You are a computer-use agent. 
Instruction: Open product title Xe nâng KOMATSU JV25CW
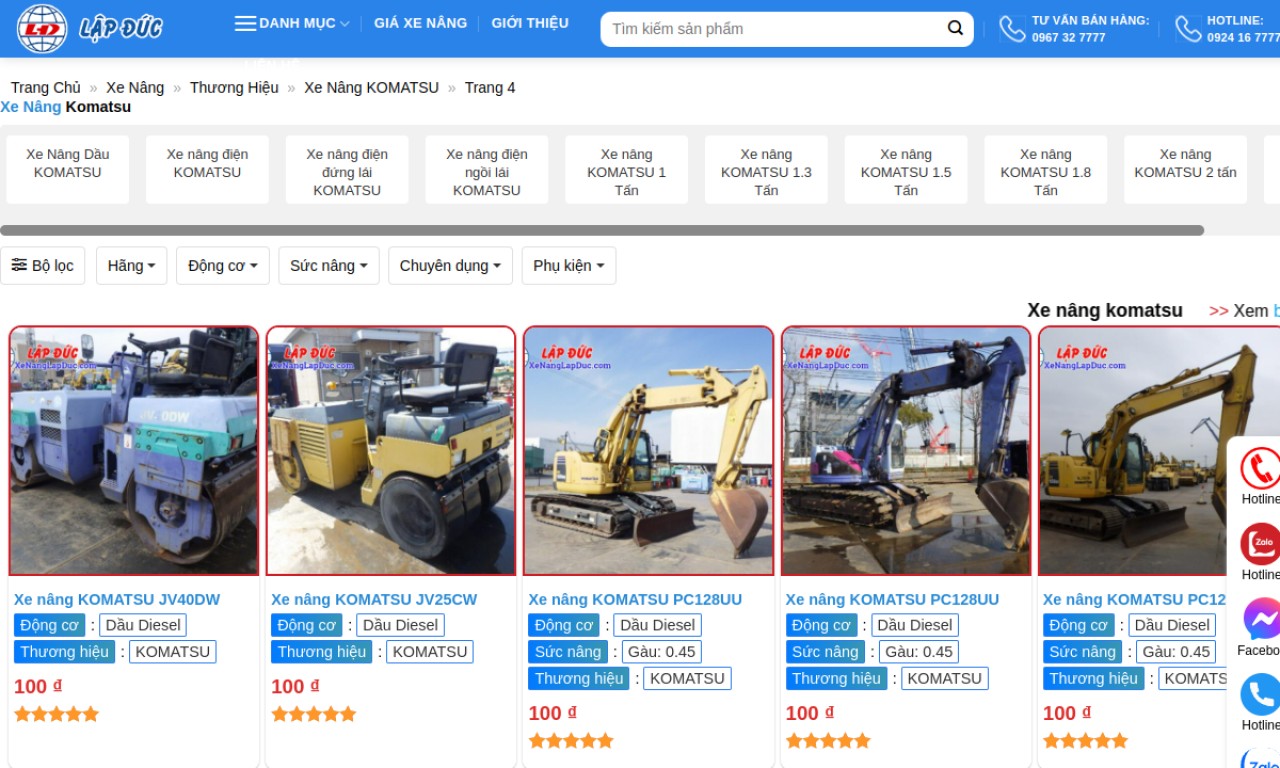point(374,599)
